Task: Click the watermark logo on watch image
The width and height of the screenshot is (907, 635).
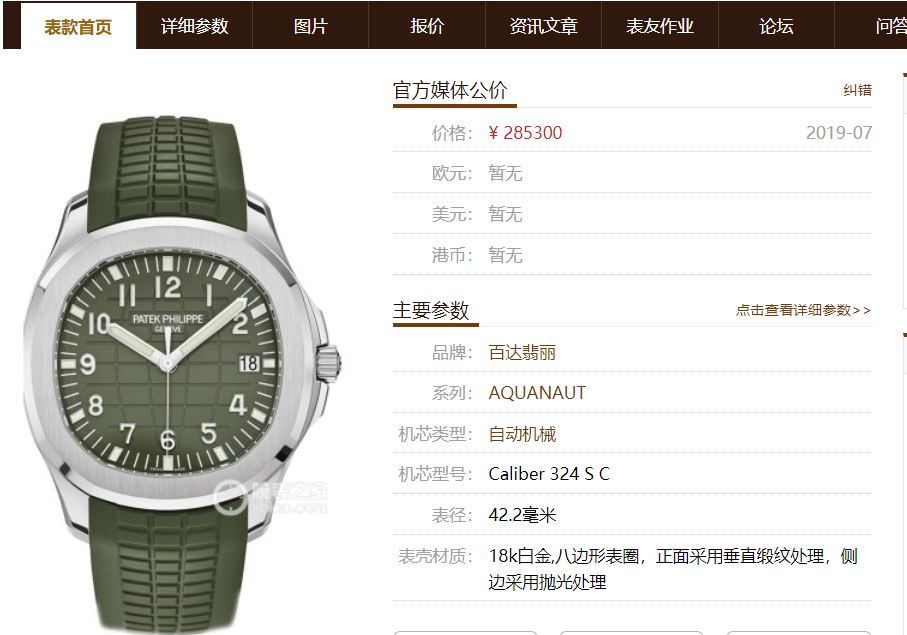Action: click(x=270, y=498)
